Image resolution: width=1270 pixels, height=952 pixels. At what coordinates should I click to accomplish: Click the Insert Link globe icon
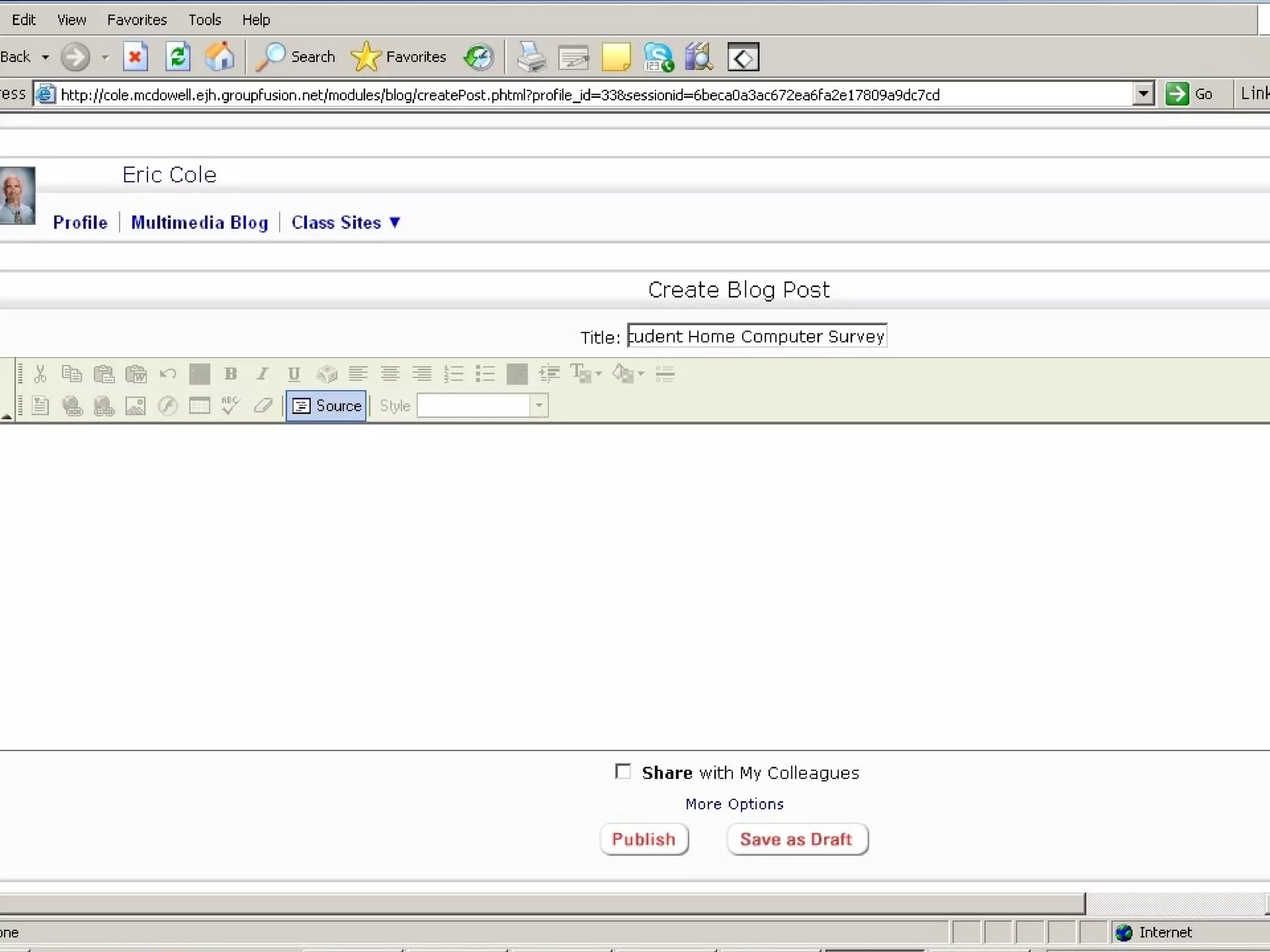coord(72,406)
